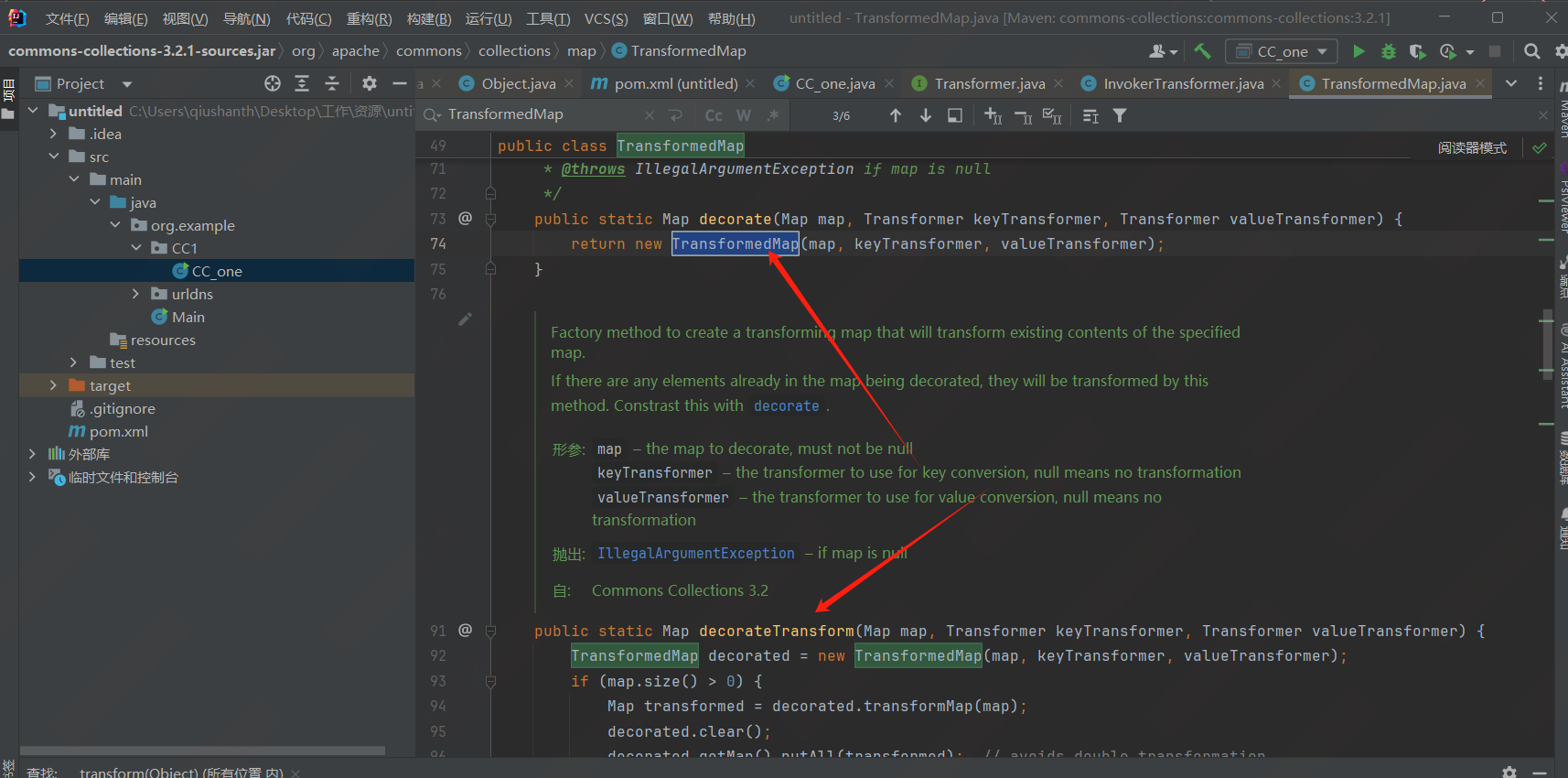Go to next search occurrence arrow
Screen dimensions: 1568x778
[x=926, y=115]
